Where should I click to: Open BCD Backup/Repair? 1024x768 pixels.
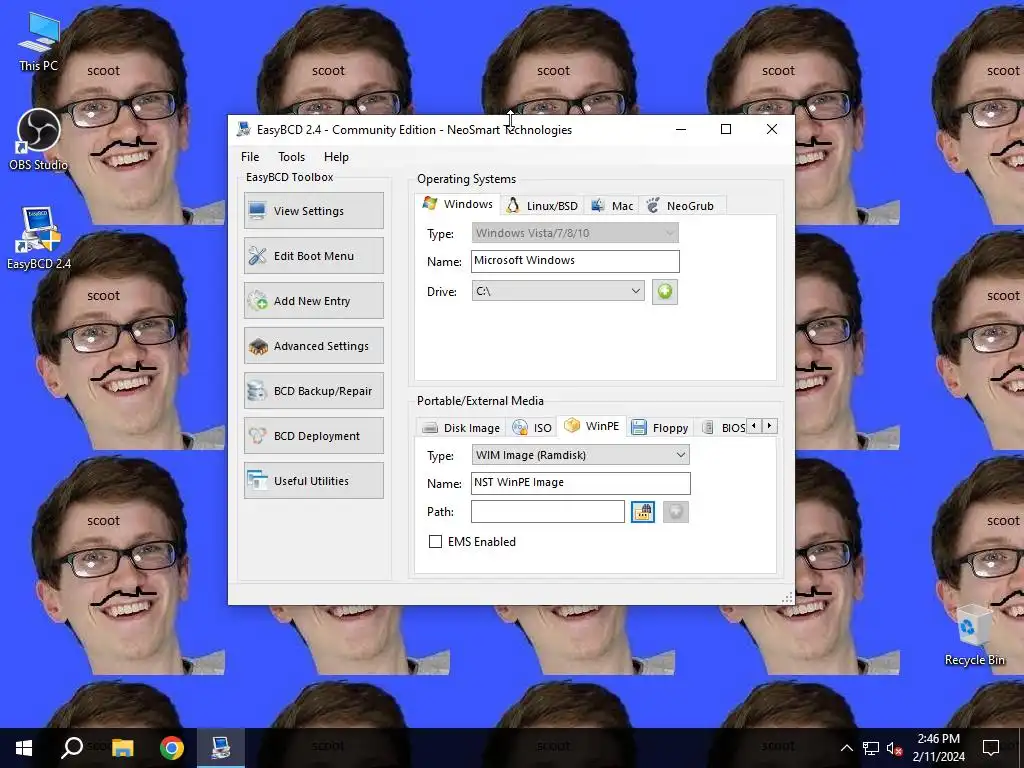(x=313, y=391)
